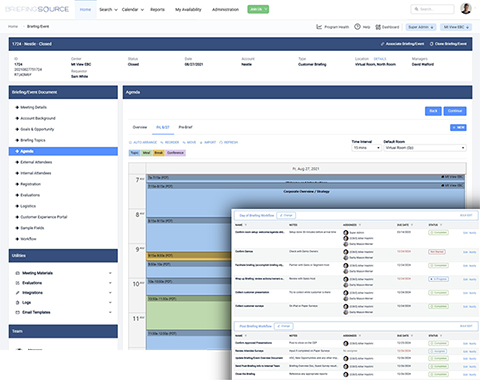Open the Program Health chart icon
The image size is (480, 380).
click(319, 27)
